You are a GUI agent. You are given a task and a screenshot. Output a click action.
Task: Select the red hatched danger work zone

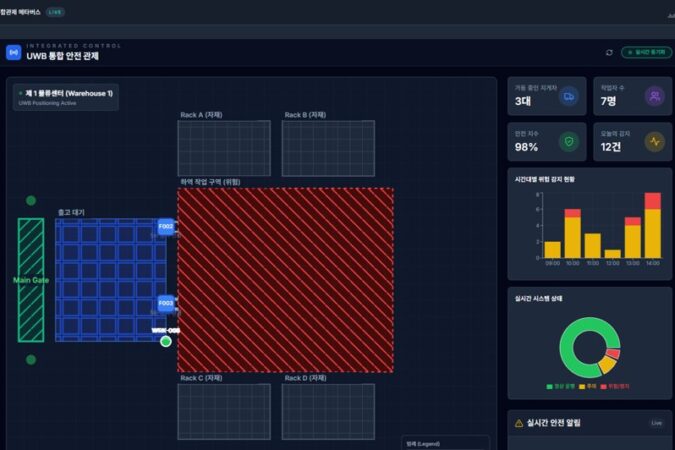[x=285, y=280]
